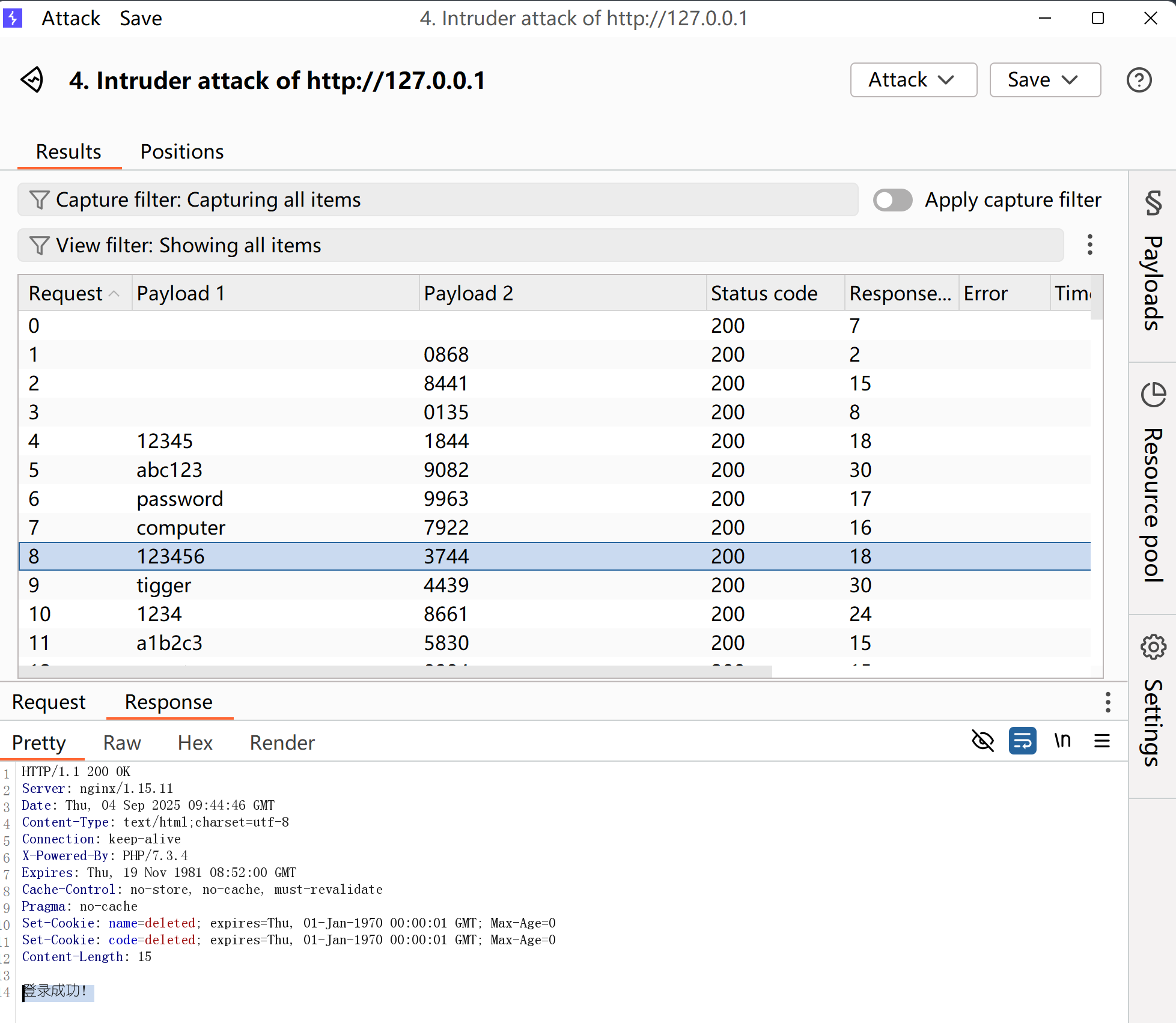The width and height of the screenshot is (1176, 1023).
Task: Close the Intruder attack window
Action: click(x=1151, y=18)
